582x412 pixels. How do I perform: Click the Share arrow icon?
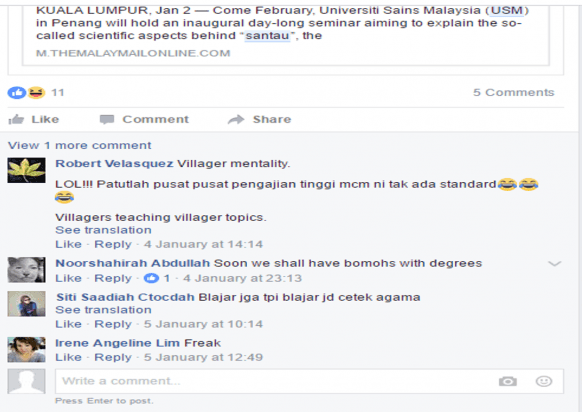pyautogui.click(x=236, y=120)
